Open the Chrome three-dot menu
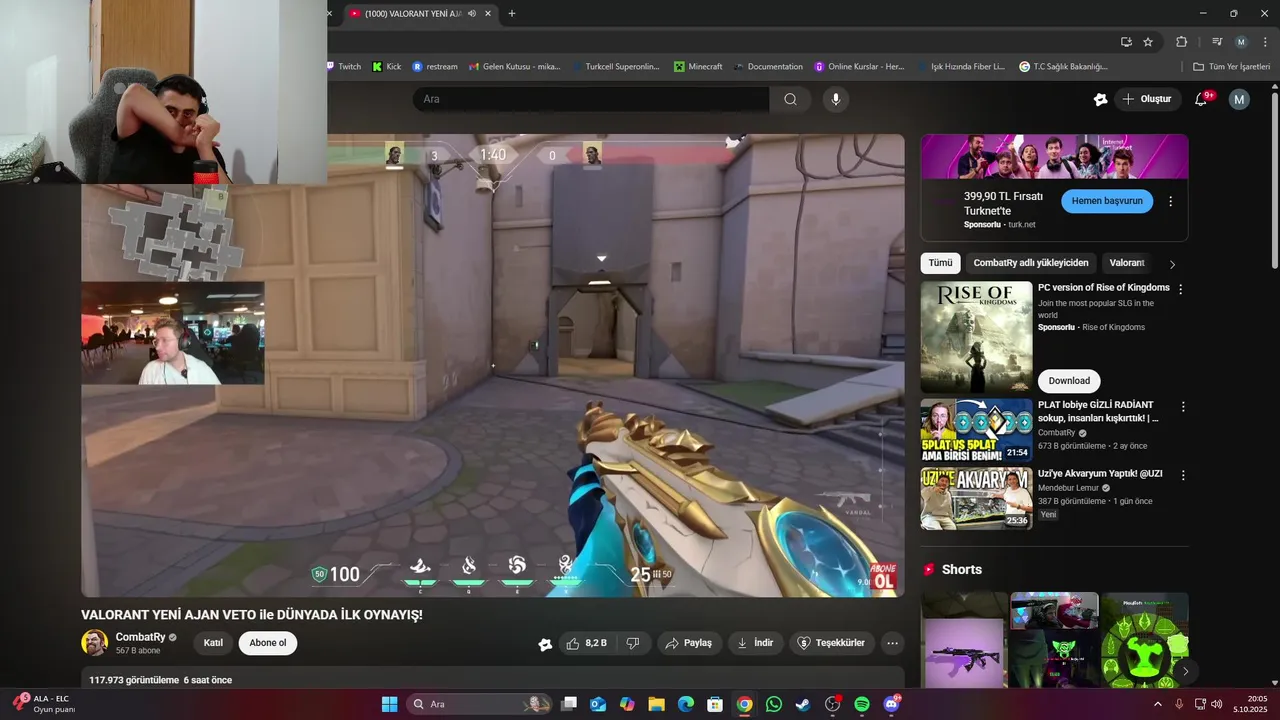This screenshot has width=1280, height=720. point(1265,42)
